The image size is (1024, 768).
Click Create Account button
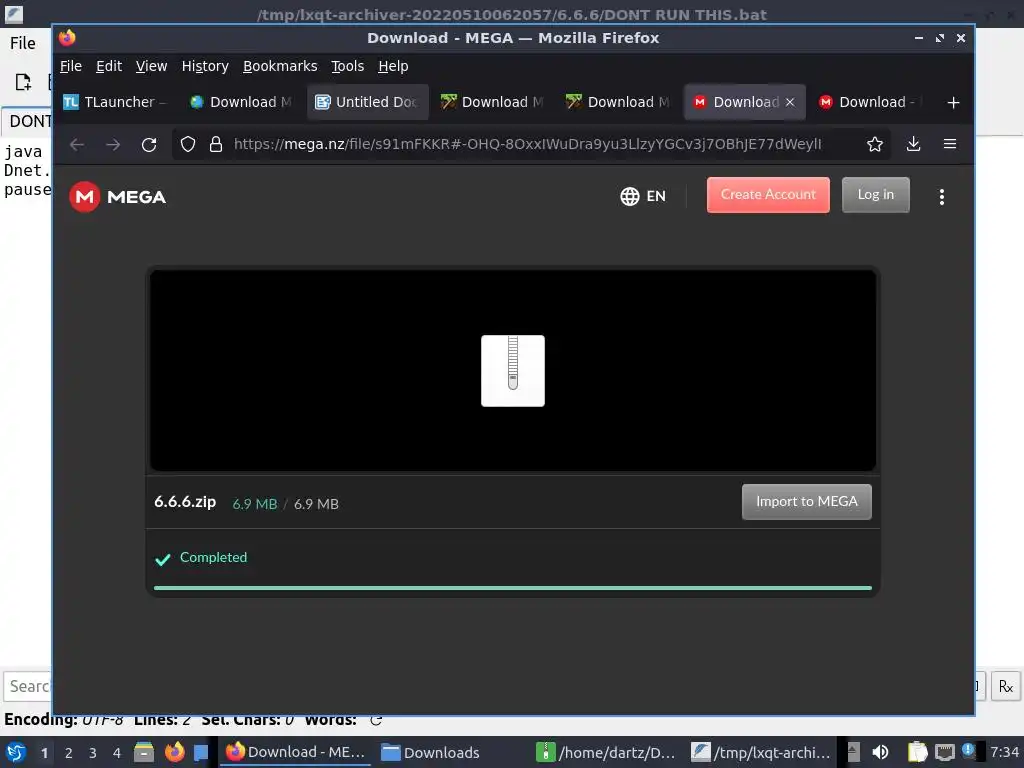click(x=768, y=195)
